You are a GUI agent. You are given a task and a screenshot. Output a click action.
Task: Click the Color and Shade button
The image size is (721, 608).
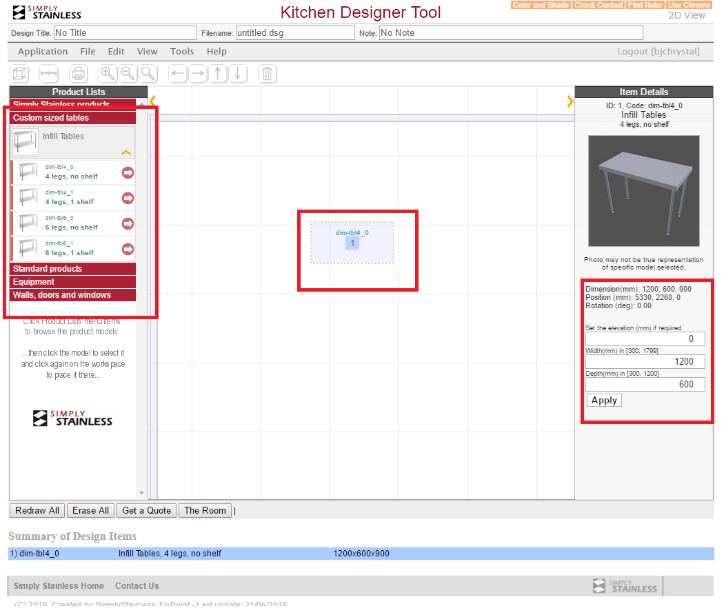[x=541, y=5]
